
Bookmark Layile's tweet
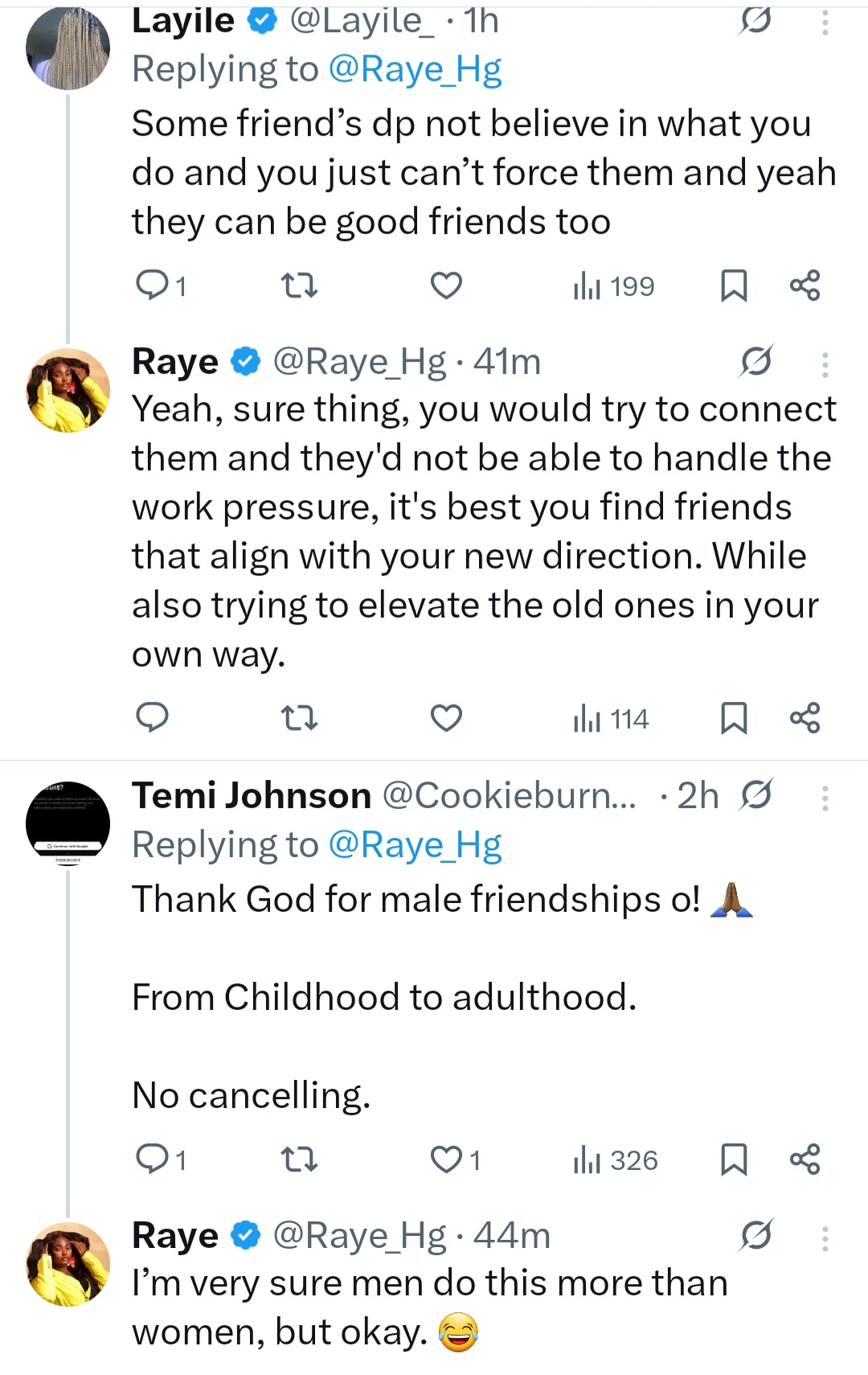coord(734,285)
